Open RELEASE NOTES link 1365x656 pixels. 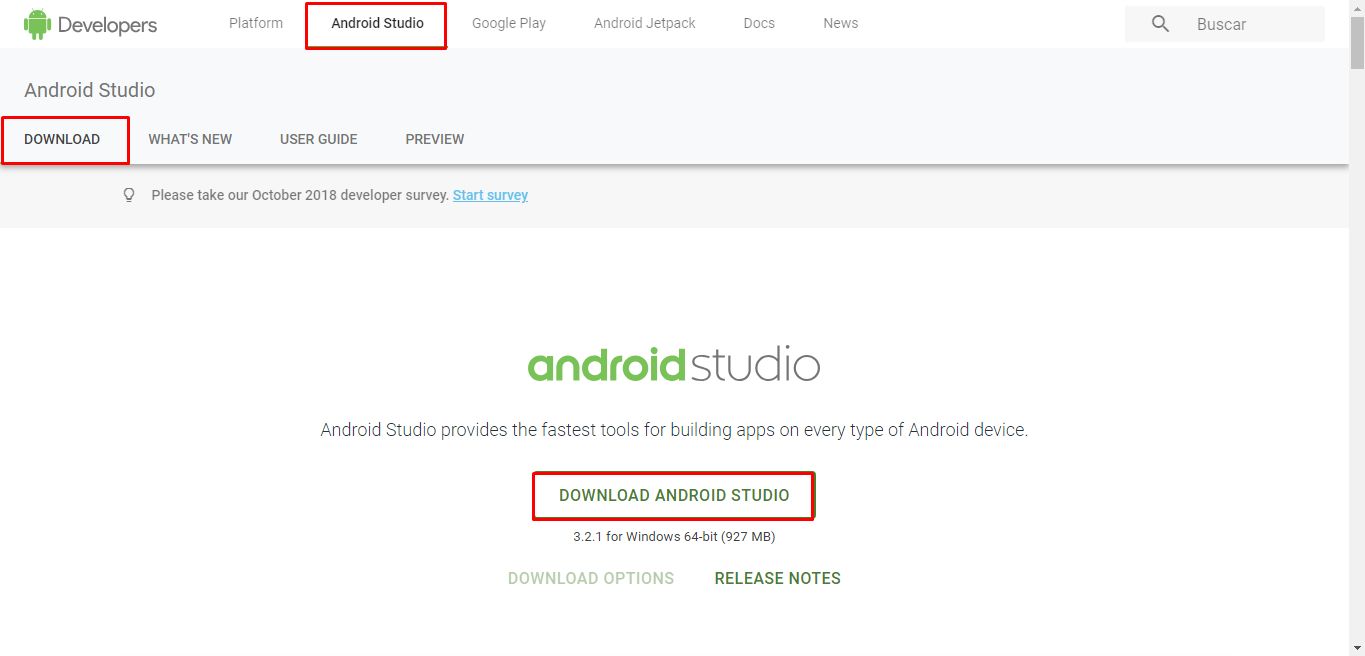(778, 578)
